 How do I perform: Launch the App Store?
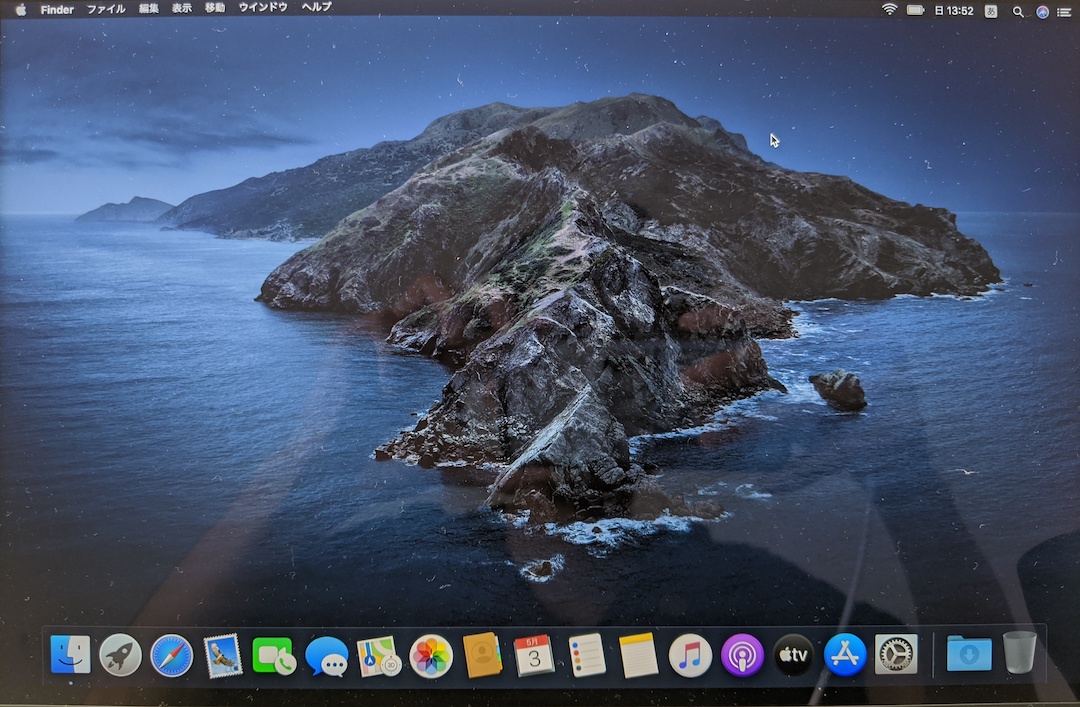click(x=845, y=655)
